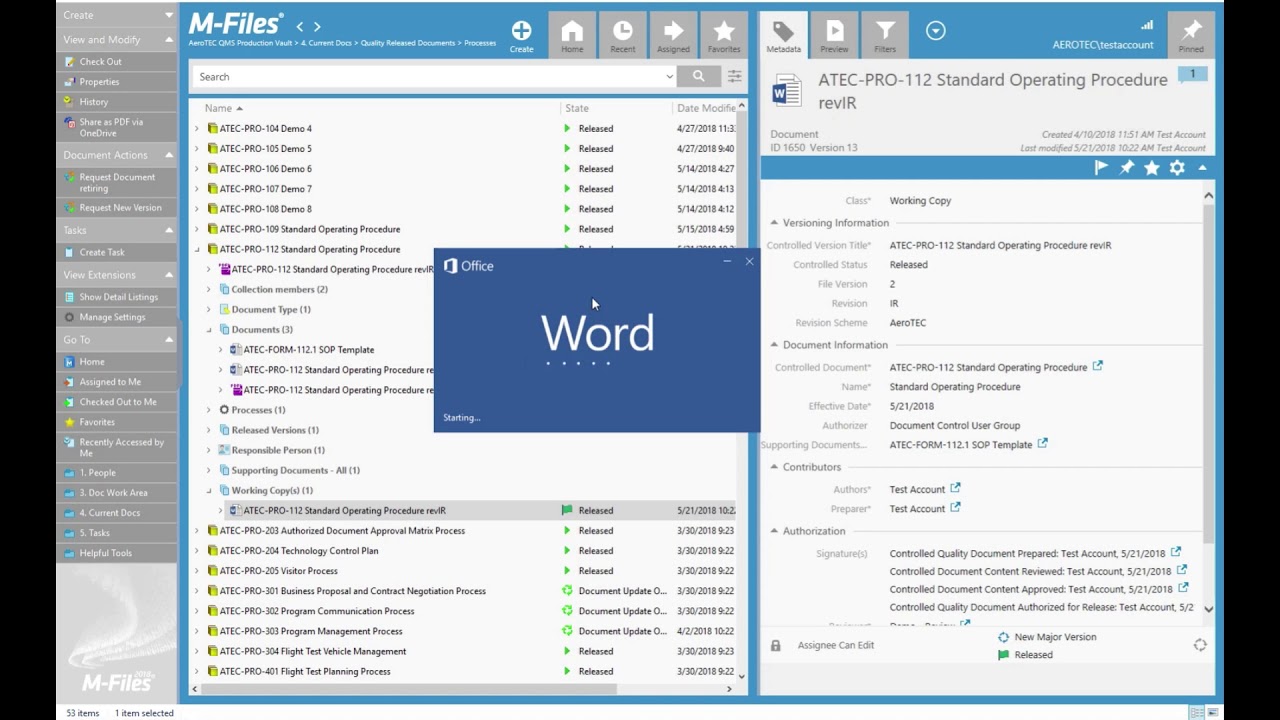Expand Collection members (2) node
The image size is (1280, 720).
(x=209, y=289)
